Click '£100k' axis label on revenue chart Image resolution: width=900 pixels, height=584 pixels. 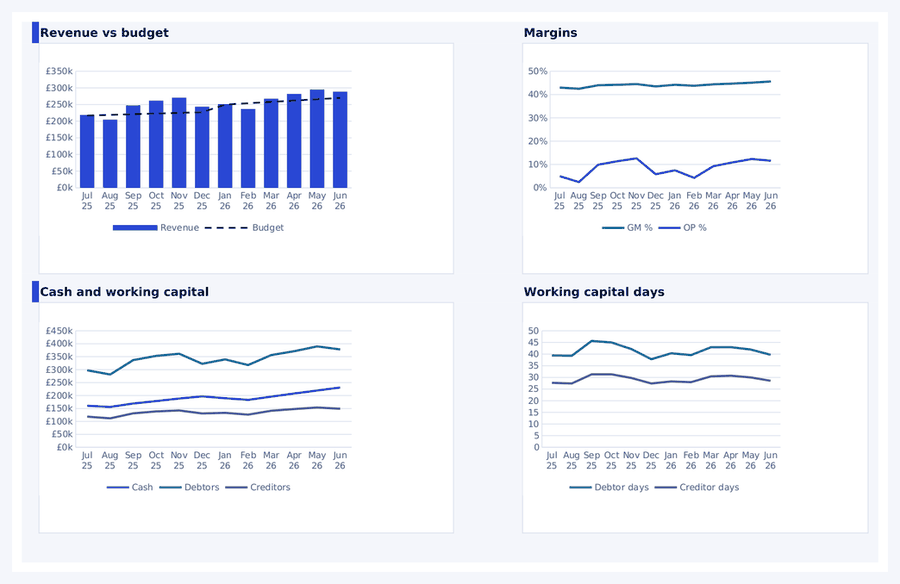[59, 154]
